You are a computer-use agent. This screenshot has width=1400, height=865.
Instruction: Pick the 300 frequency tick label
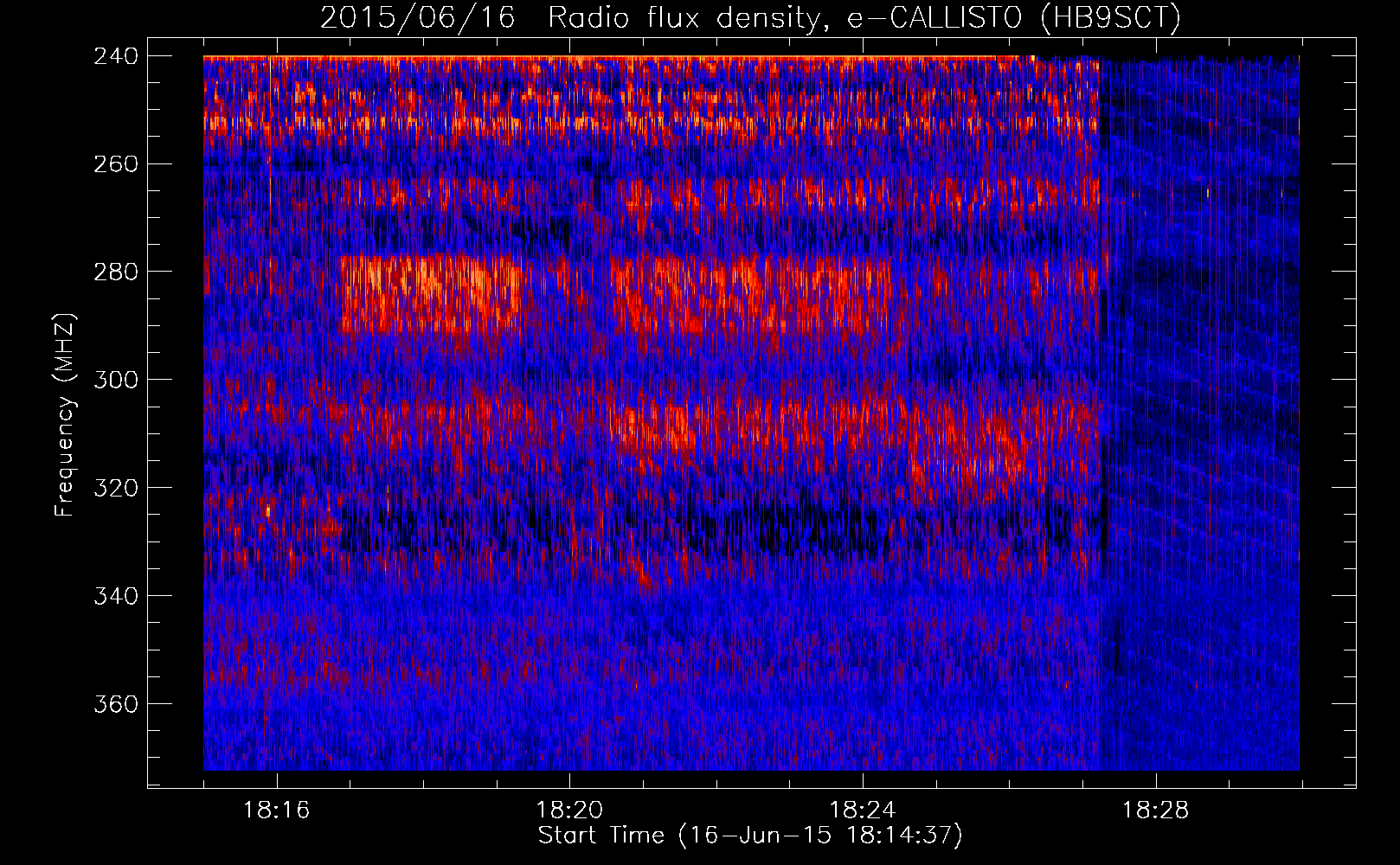click(116, 380)
